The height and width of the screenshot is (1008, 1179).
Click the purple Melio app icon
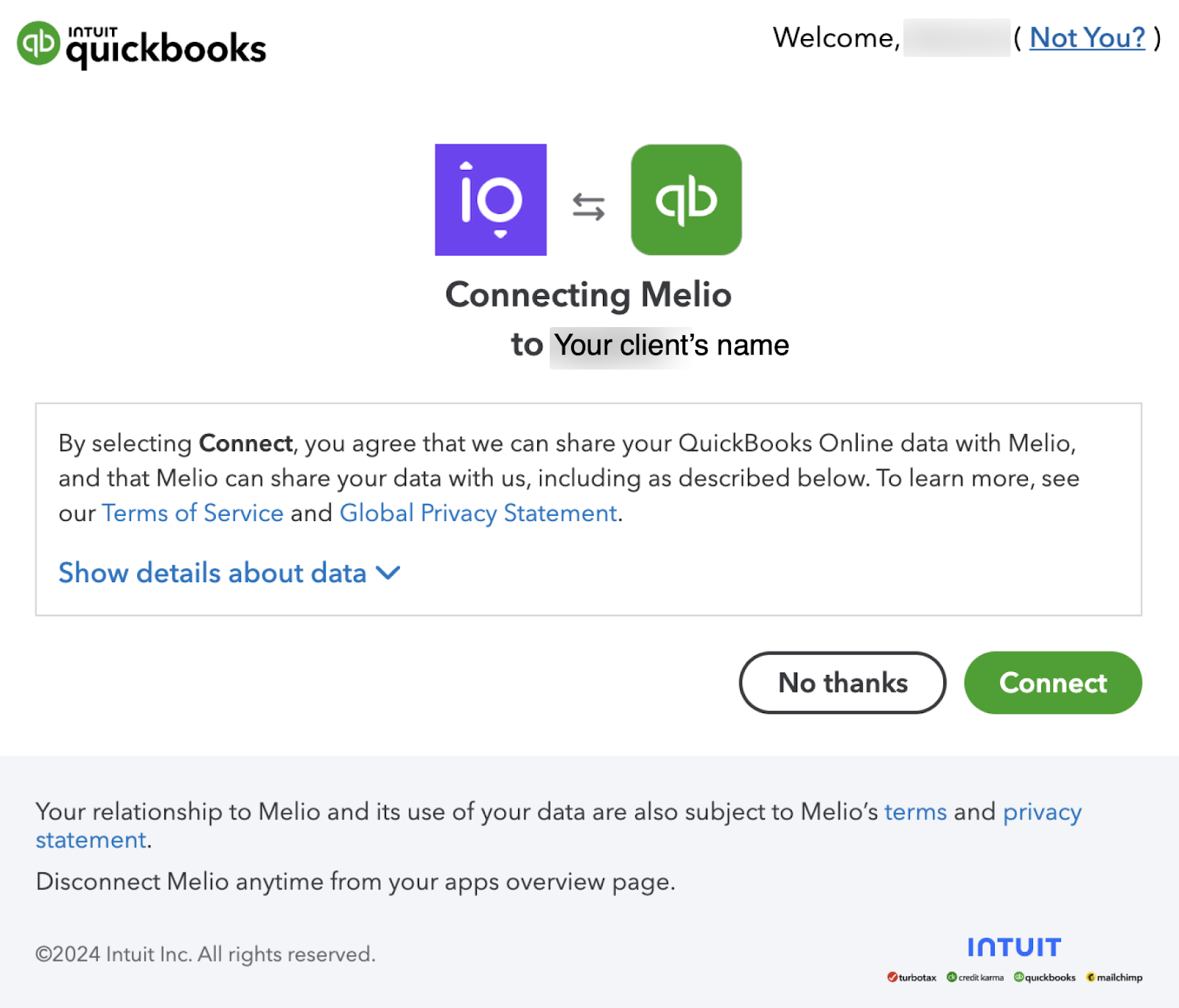coord(491,200)
